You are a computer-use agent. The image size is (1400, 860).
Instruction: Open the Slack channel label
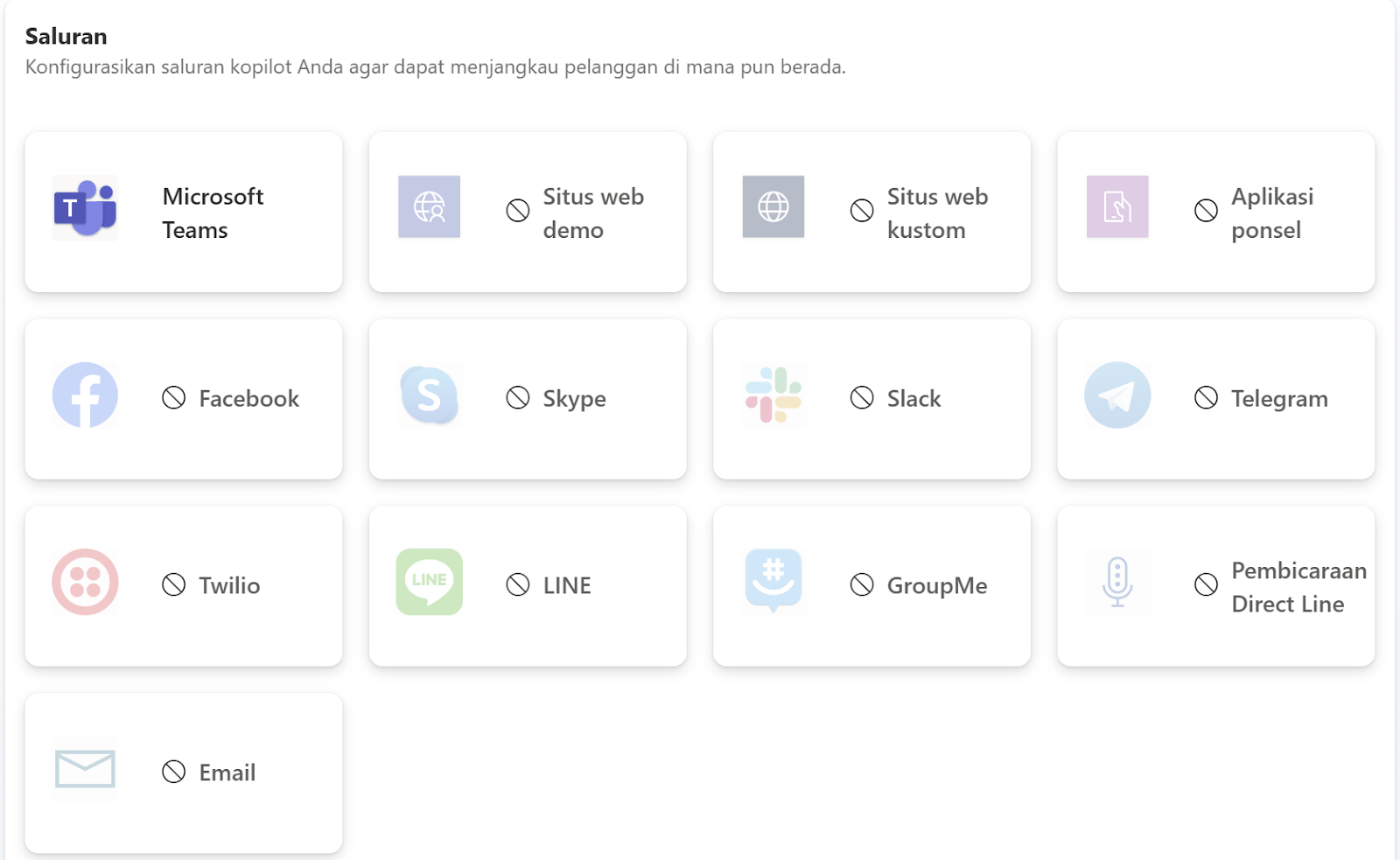pyautogui.click(x=914, y=399)
